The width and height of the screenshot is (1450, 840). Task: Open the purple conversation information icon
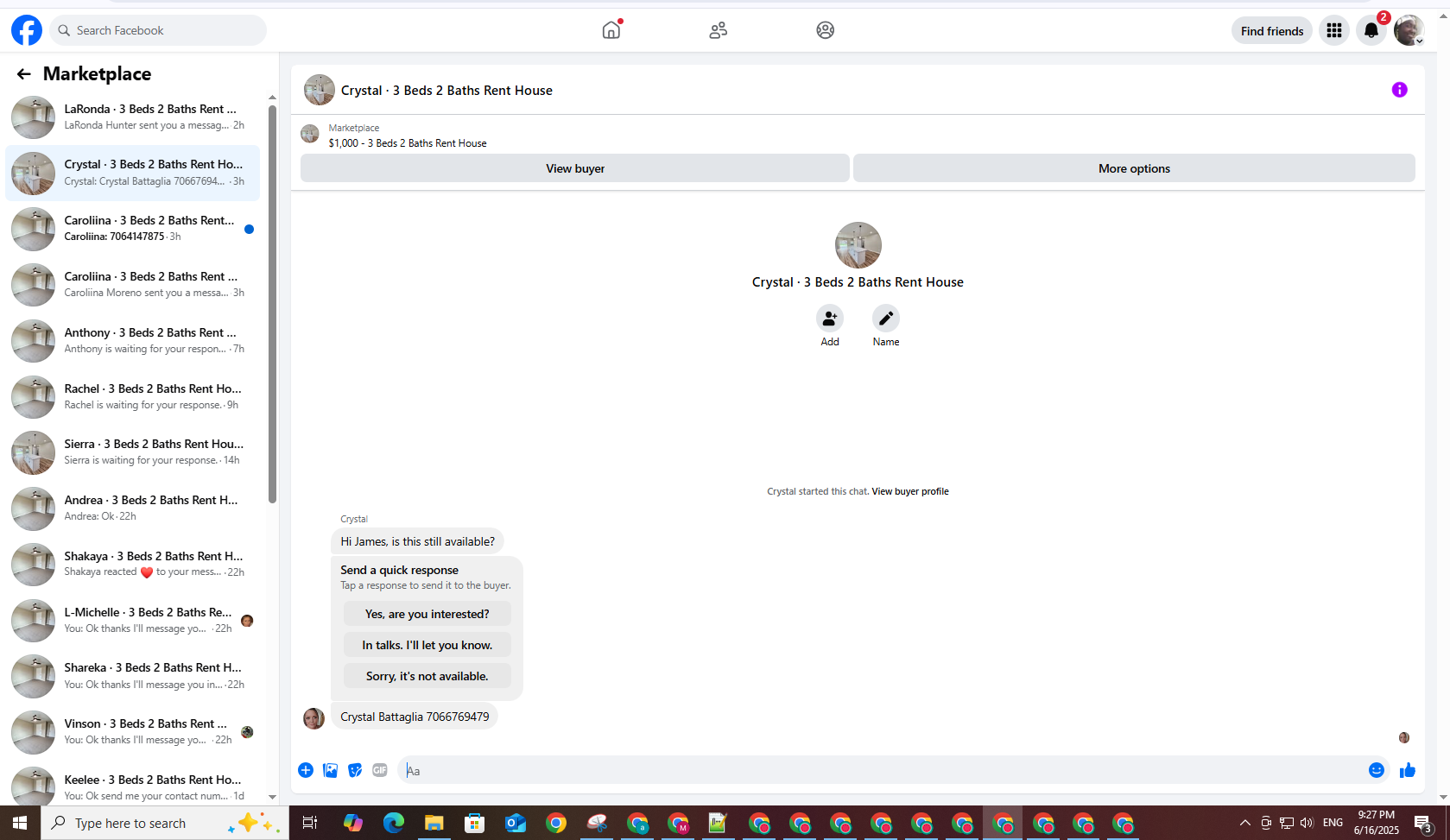pos(1399,90)
